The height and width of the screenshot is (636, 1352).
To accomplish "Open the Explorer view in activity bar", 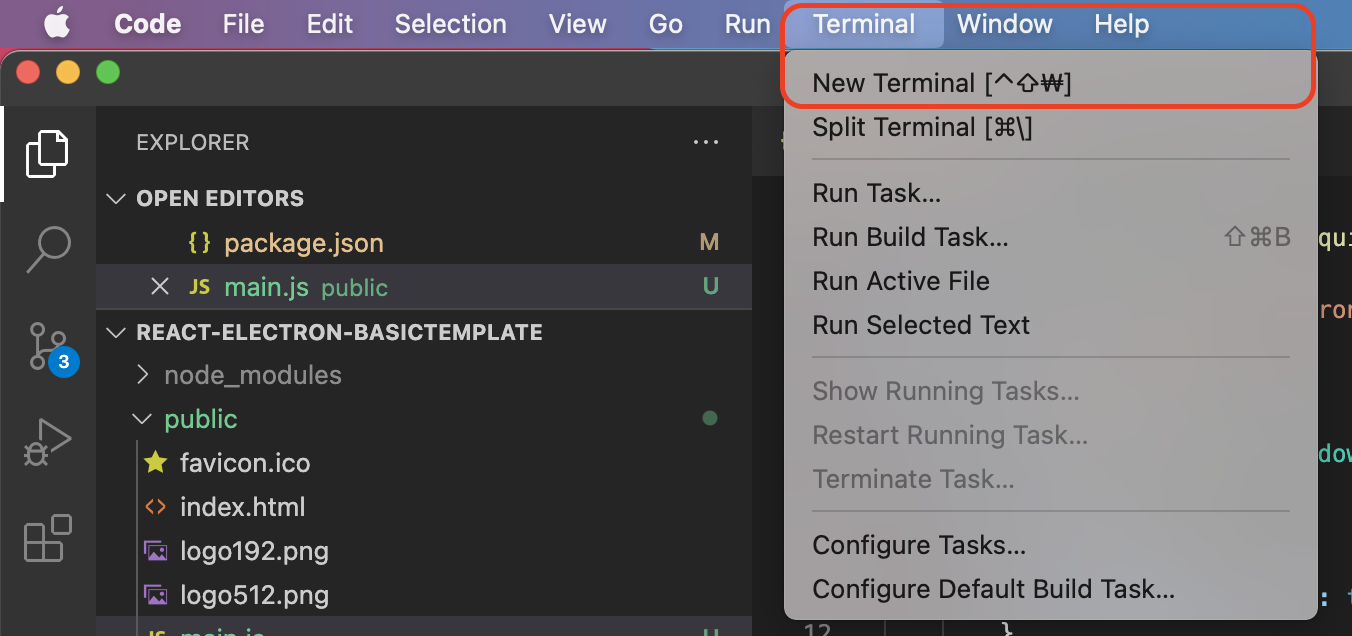I will [47, 154].
